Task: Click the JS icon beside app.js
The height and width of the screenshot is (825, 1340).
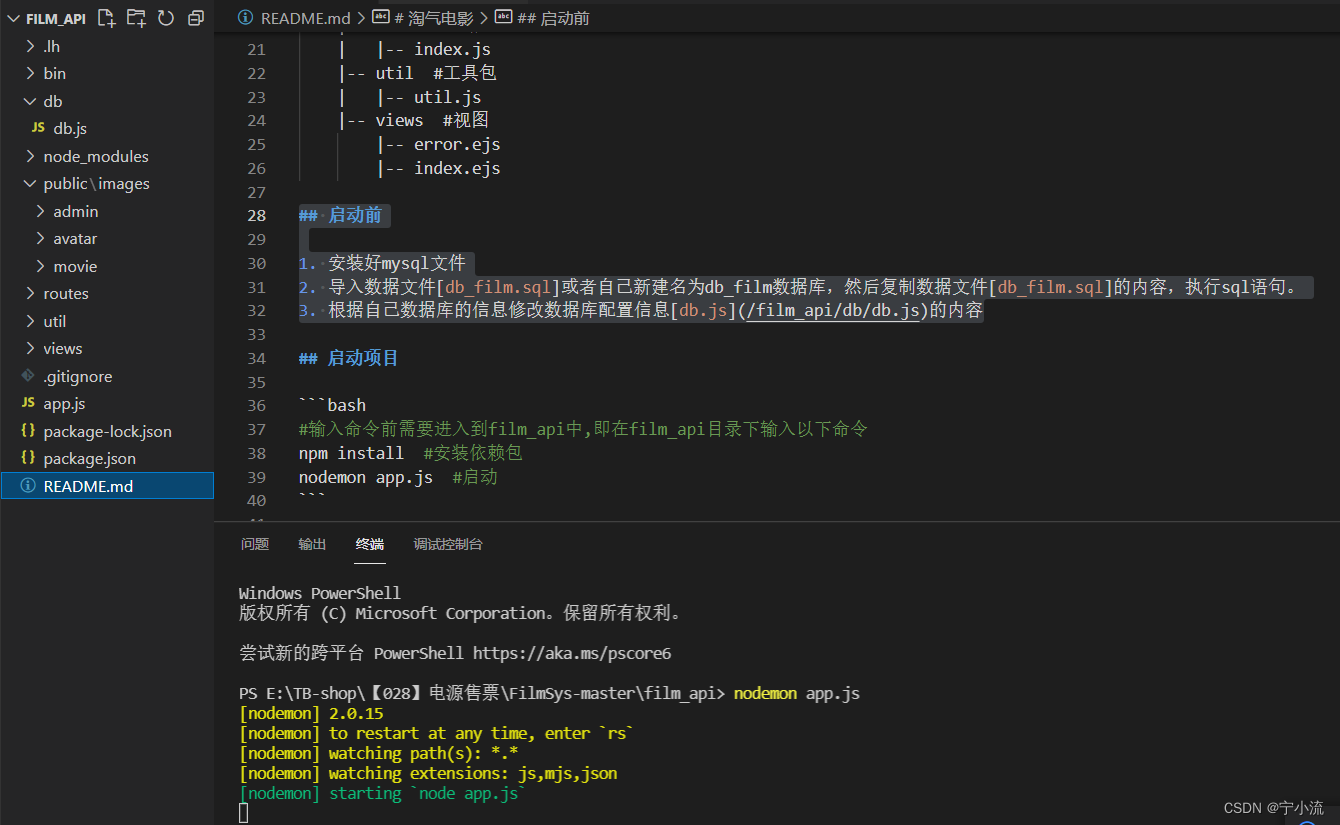Action: click(x=28, y=403)
